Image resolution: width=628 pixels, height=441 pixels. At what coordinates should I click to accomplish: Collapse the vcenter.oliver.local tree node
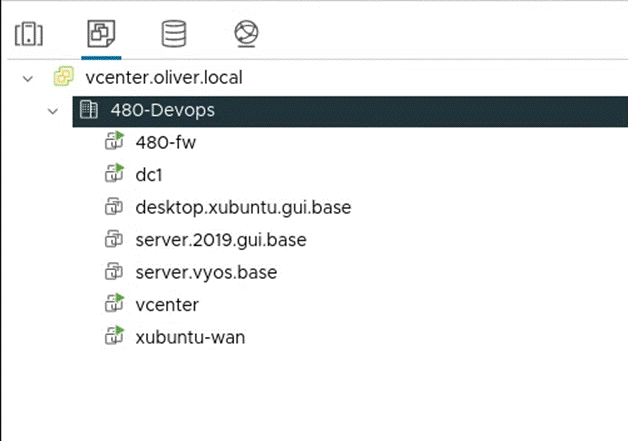[28, 79]
